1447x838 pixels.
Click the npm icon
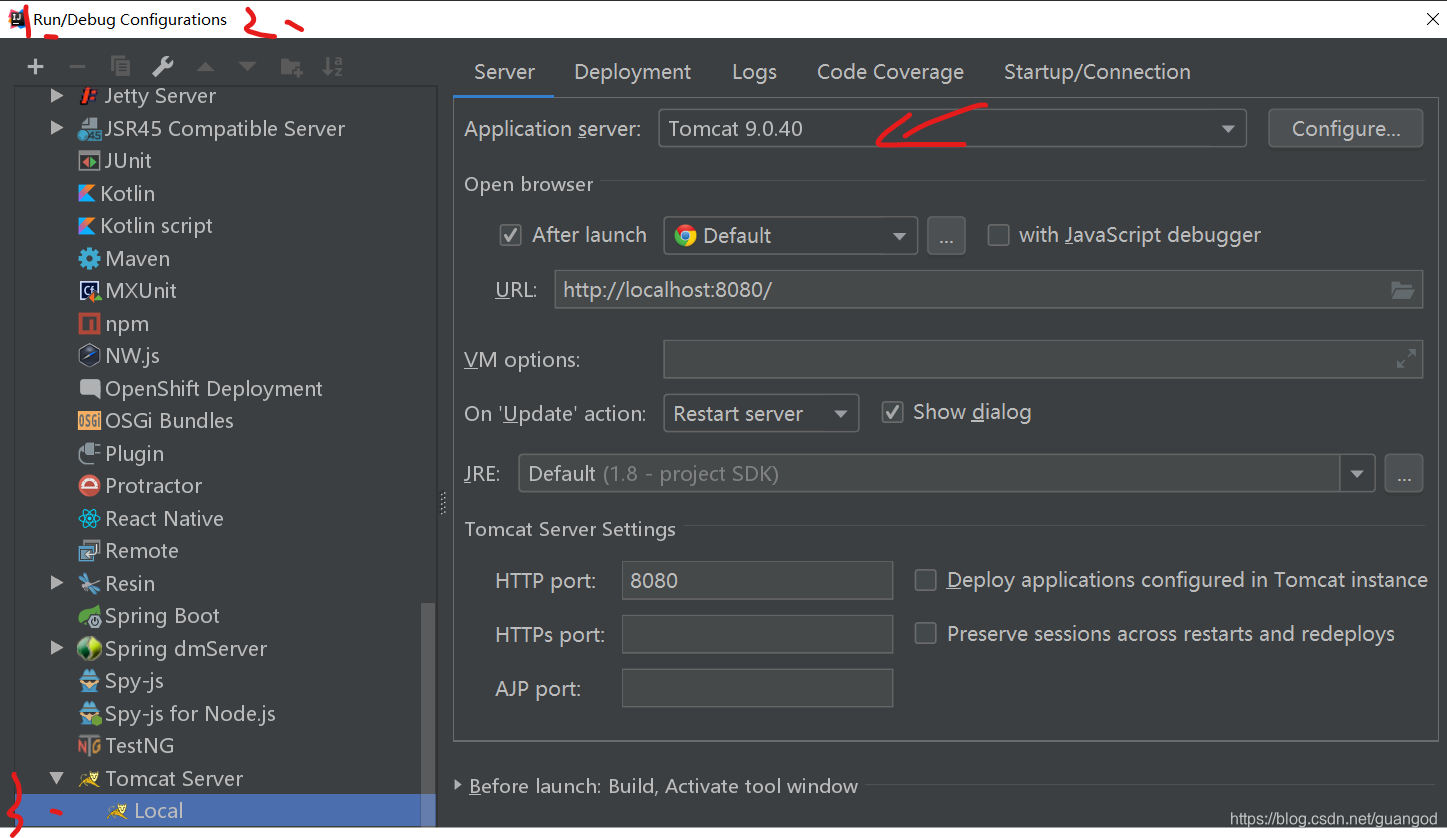(89, 324)
